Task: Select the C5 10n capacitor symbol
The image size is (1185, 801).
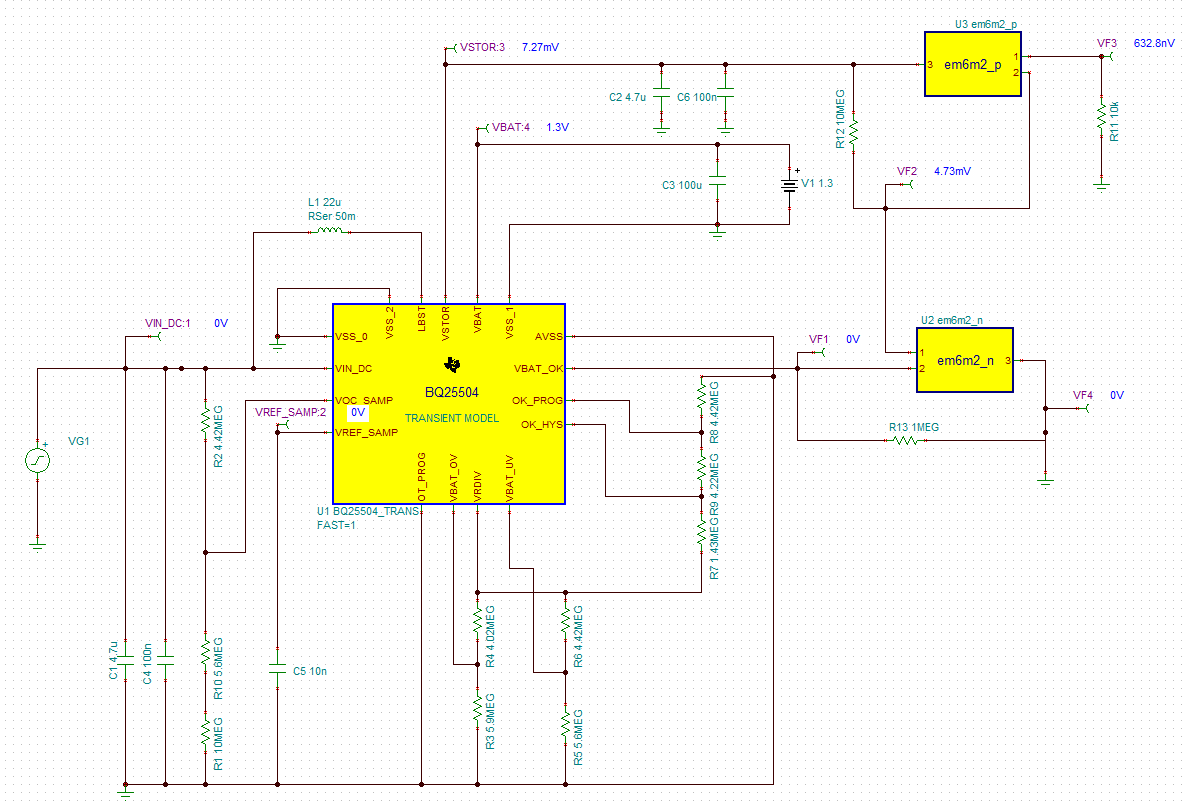Action: (x=277, y=670)
